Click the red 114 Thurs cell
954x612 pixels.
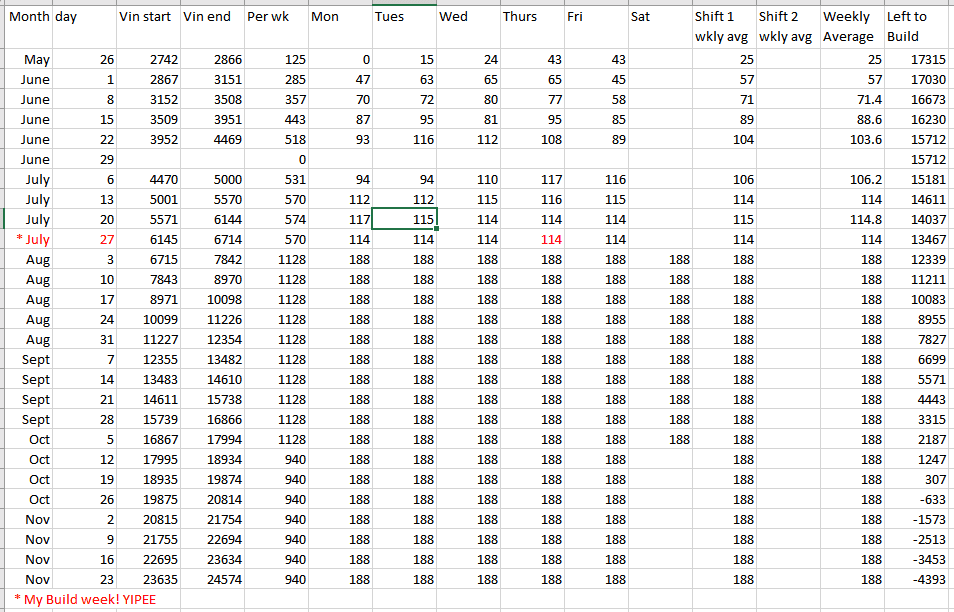click(532, 240)
